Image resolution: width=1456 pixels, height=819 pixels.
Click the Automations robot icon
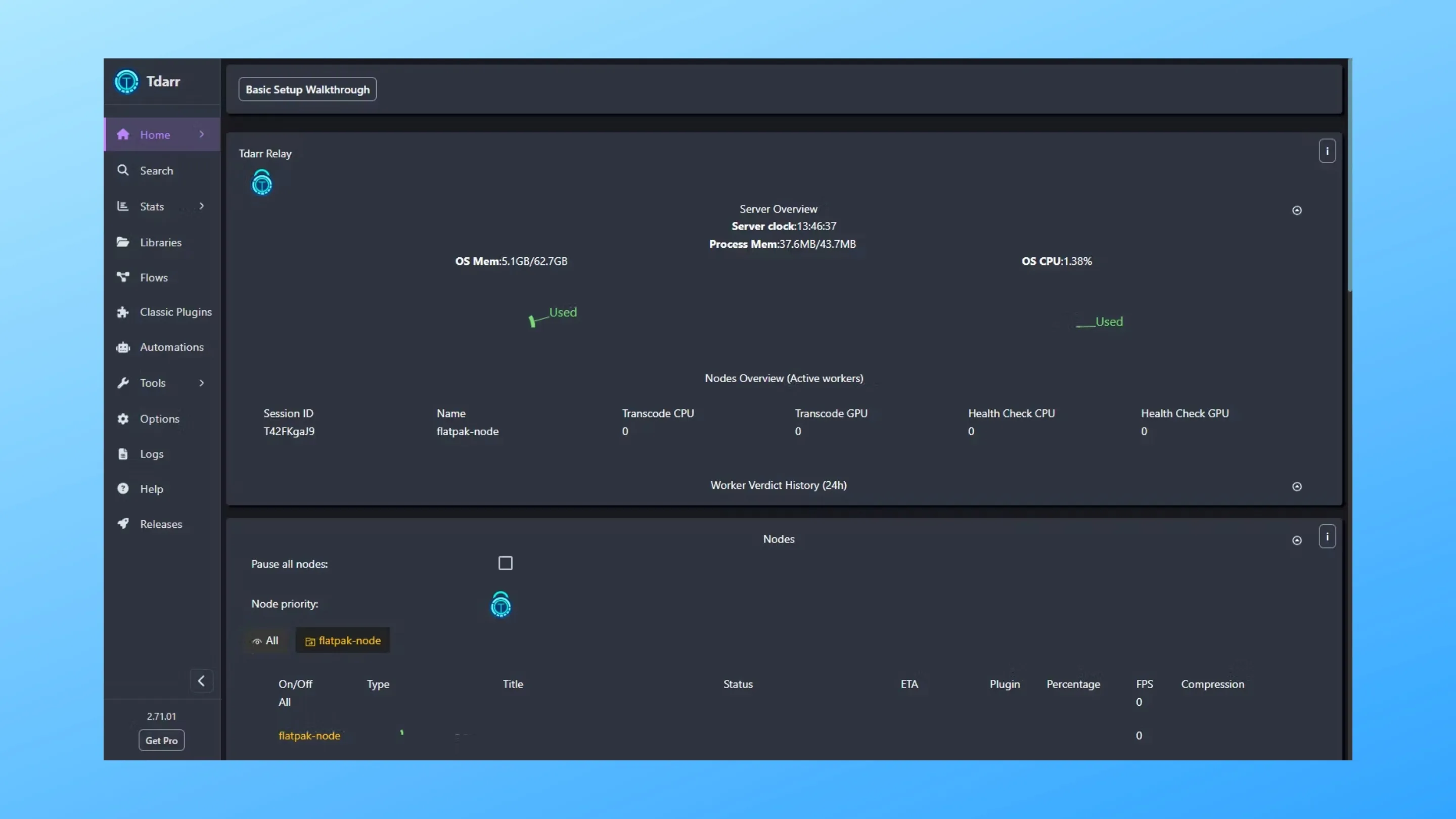123,347
